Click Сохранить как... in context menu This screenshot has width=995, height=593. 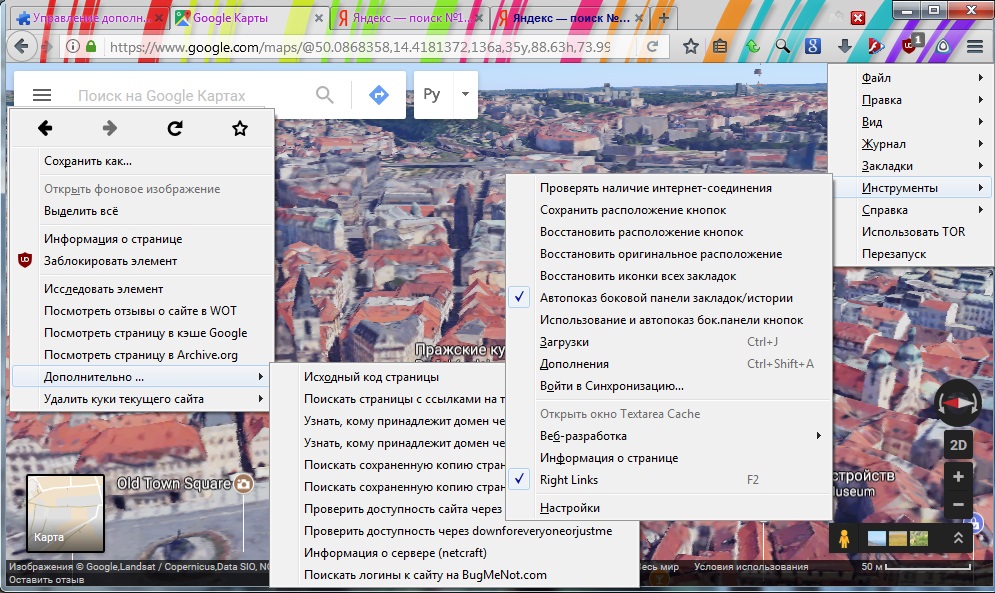[88, 161]
